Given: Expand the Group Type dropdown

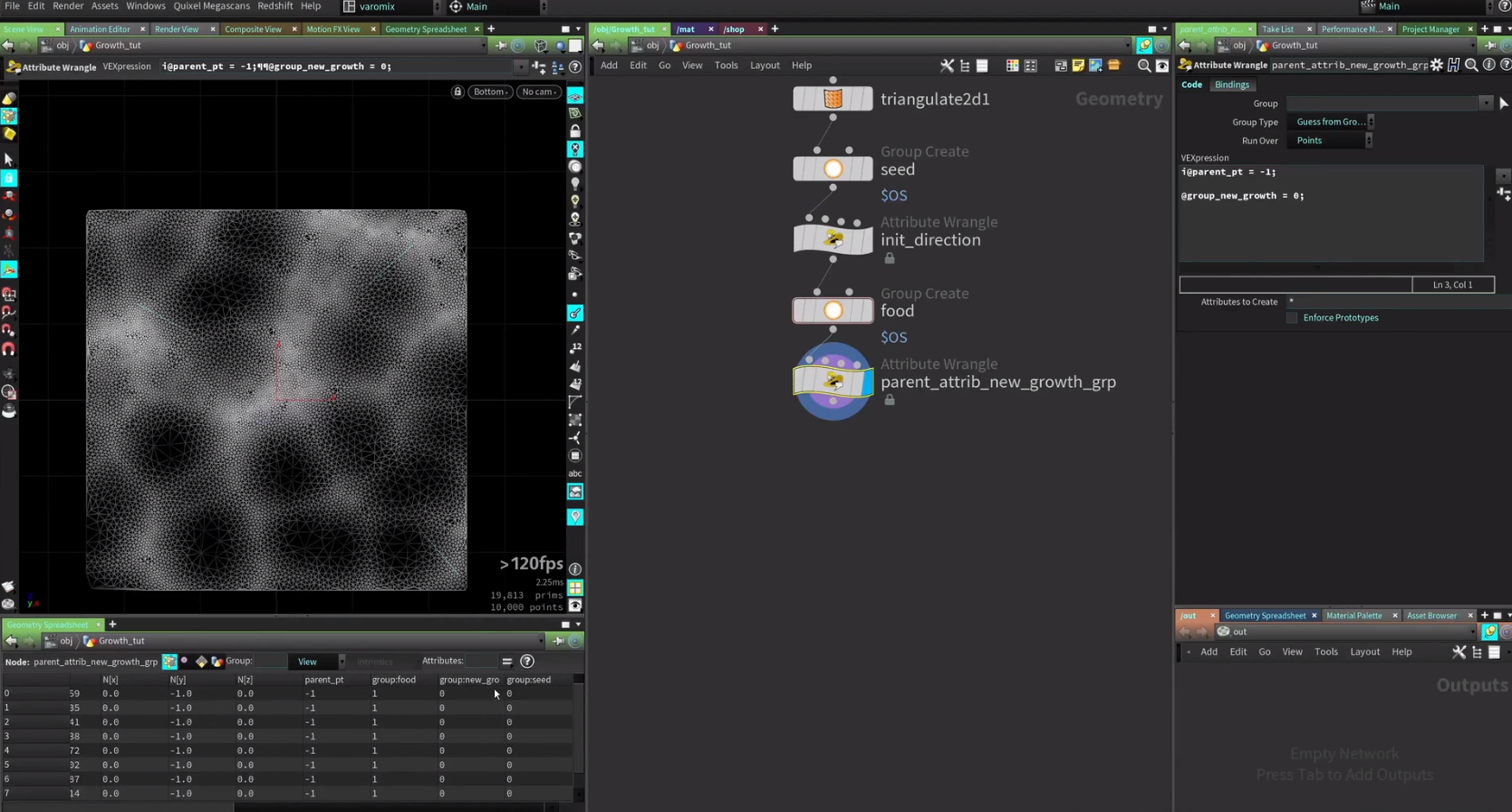Looking at the screenshot, I should [x=1330, y=122].
